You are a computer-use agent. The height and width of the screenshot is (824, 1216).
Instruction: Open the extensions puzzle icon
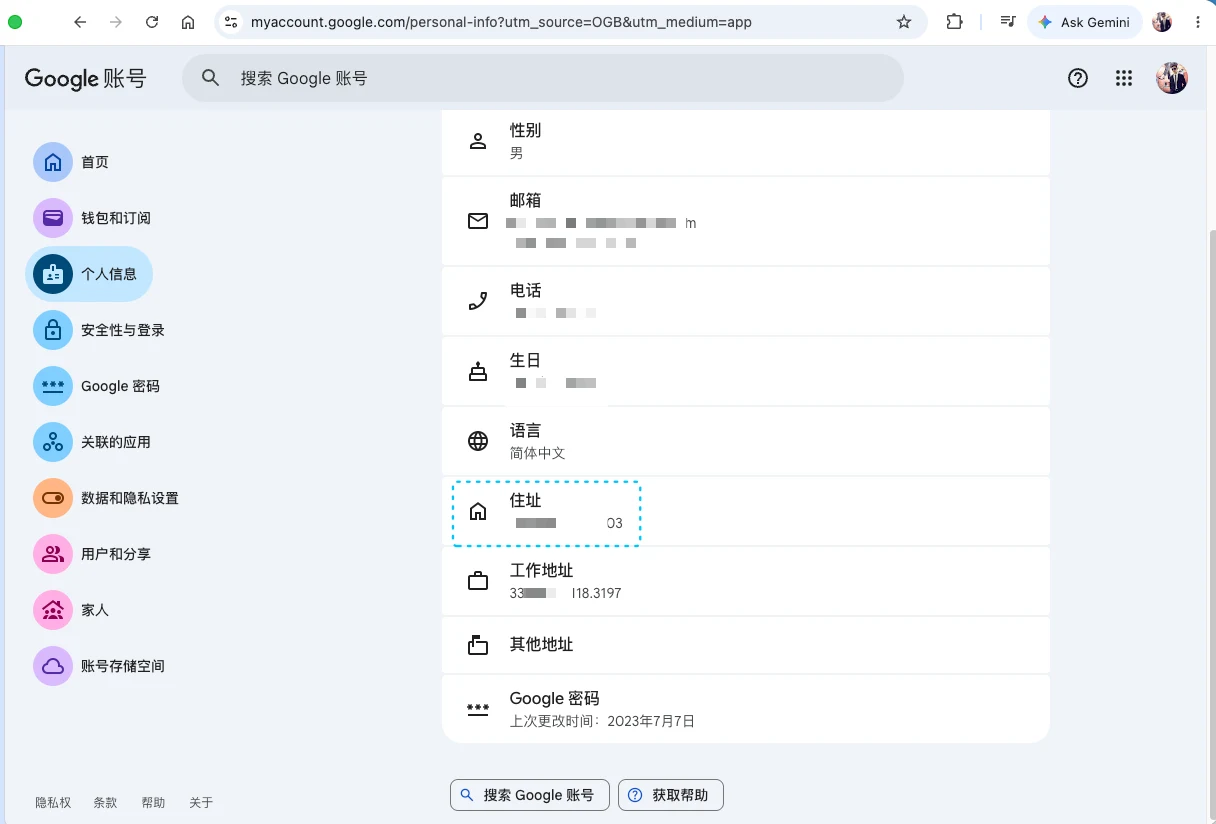(x=954, y=22)
